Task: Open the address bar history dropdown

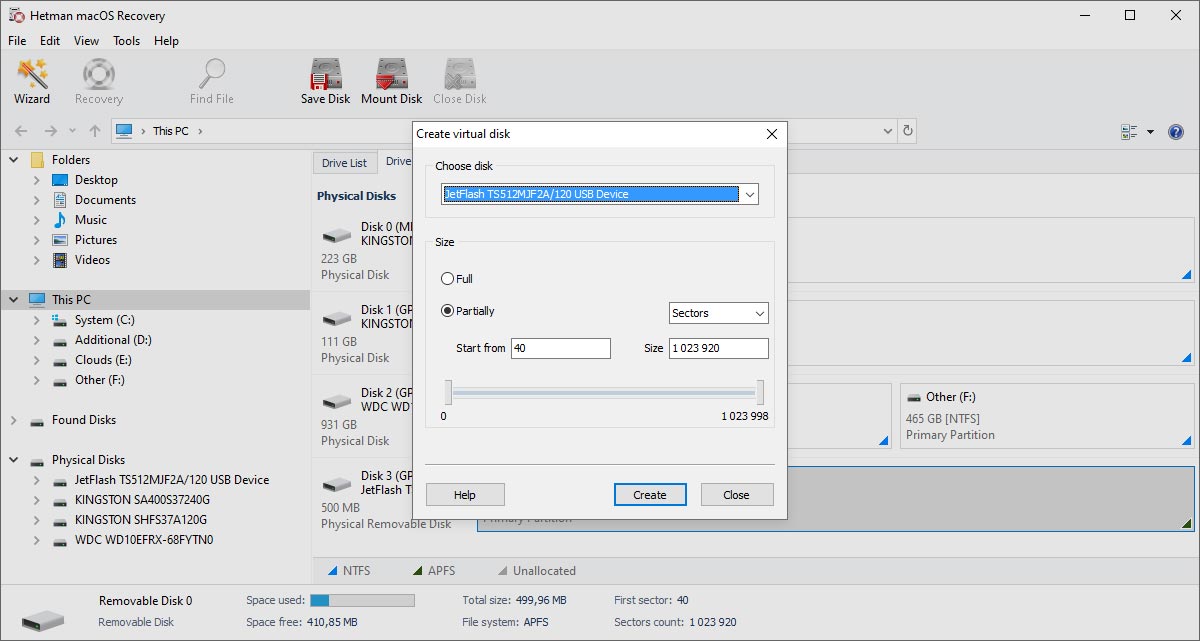Action: [x=888, y=131]
